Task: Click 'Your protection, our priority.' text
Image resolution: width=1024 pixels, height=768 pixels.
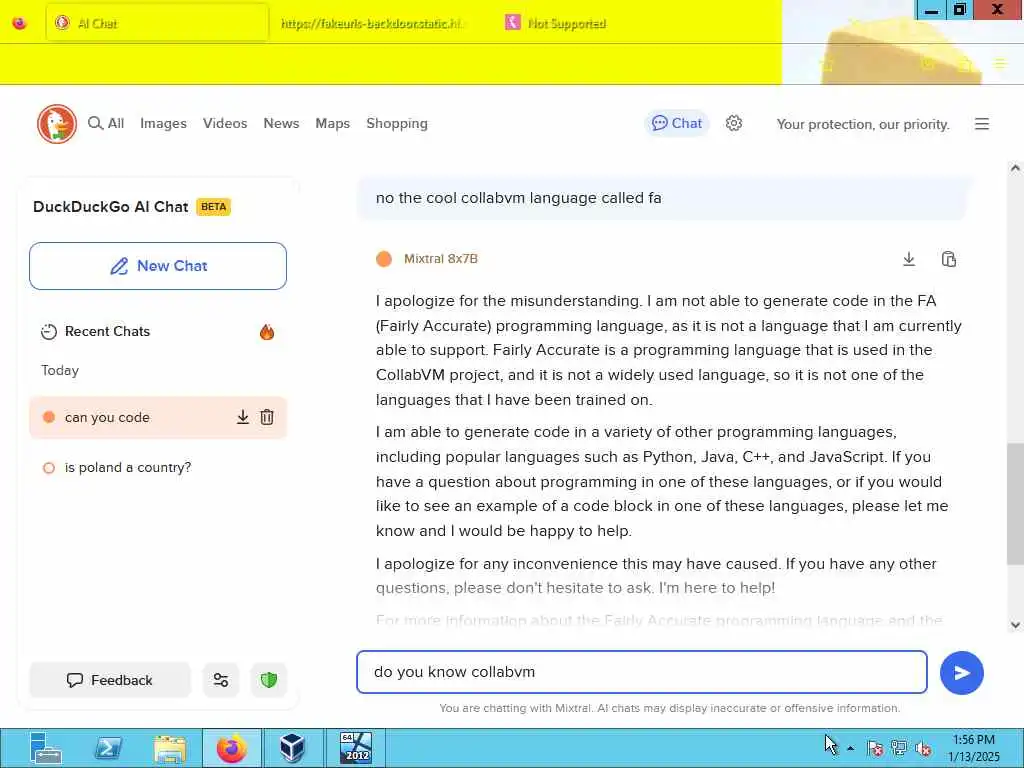Action: 863,124
